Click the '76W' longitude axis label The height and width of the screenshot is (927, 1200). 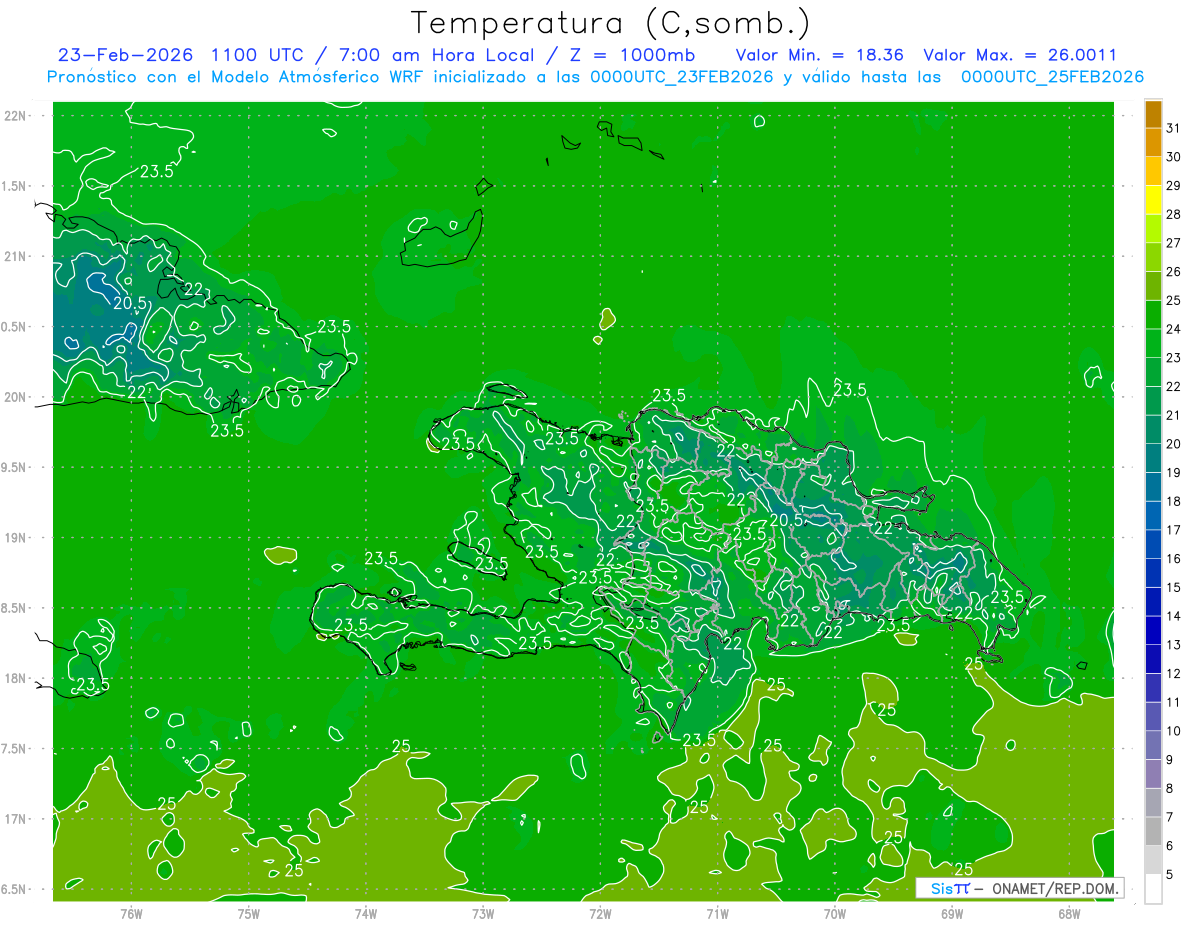coord(131,913)
